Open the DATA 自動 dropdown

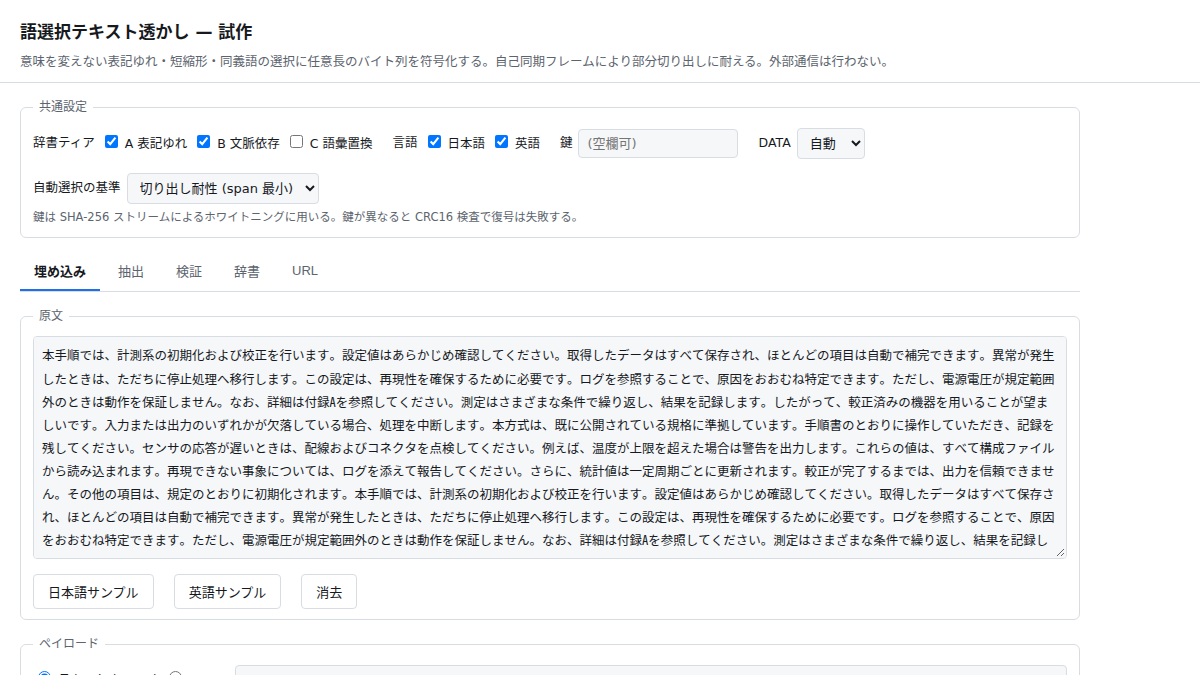830,143
